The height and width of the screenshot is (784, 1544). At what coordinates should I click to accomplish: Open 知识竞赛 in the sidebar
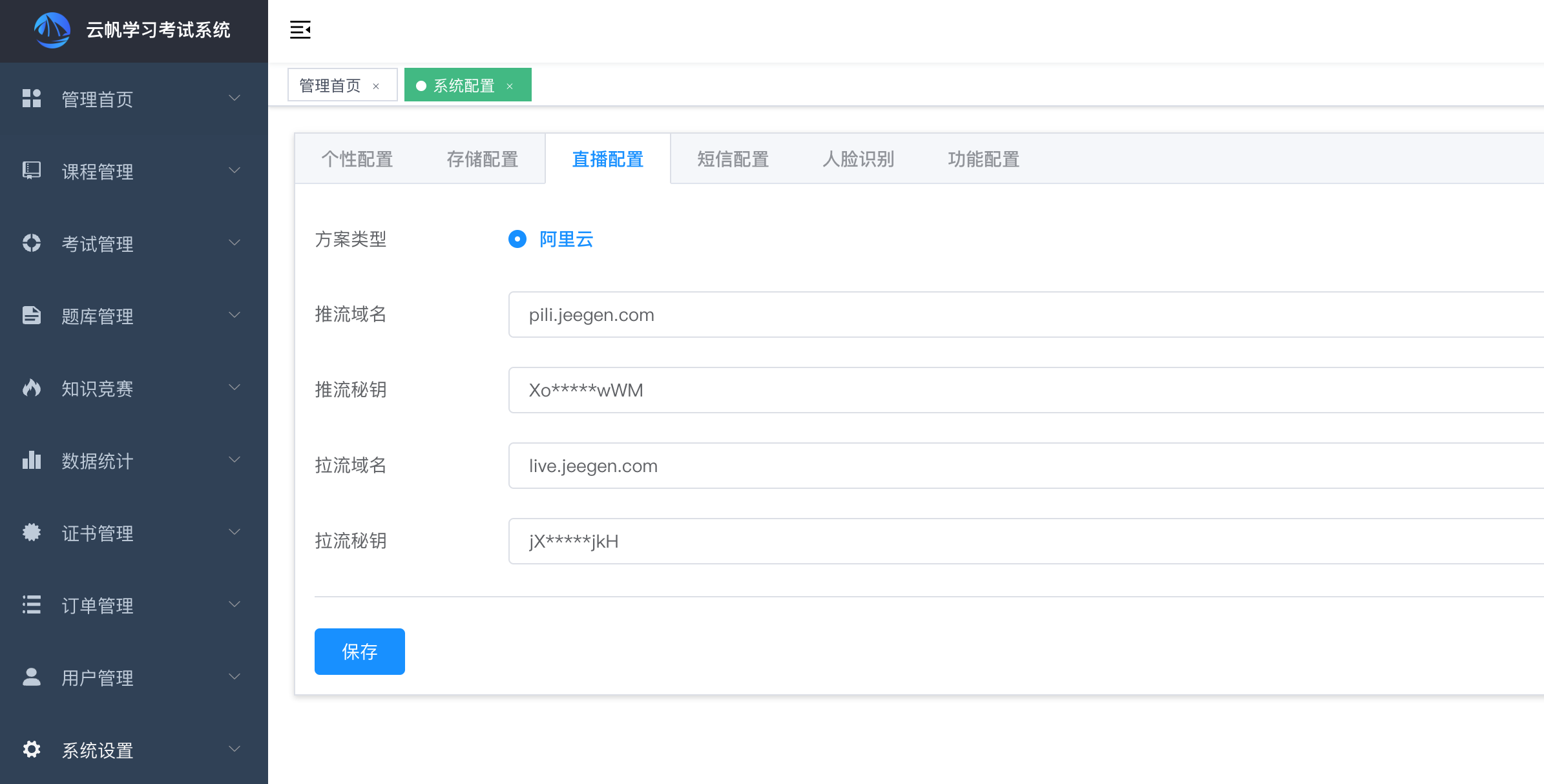(x=134, y=388)
